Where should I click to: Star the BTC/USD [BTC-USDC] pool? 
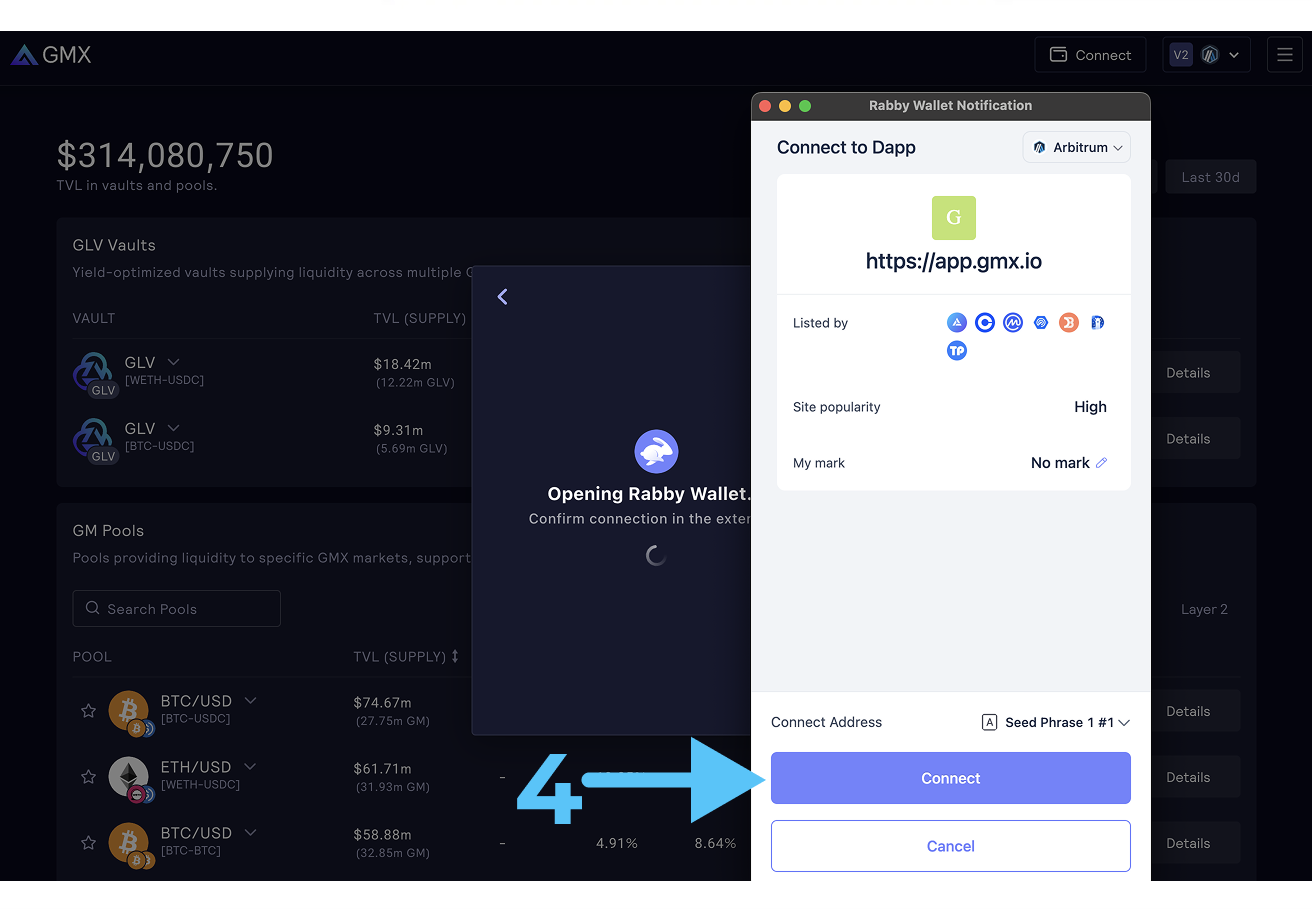pyautogui.click(x=88, y=711)
